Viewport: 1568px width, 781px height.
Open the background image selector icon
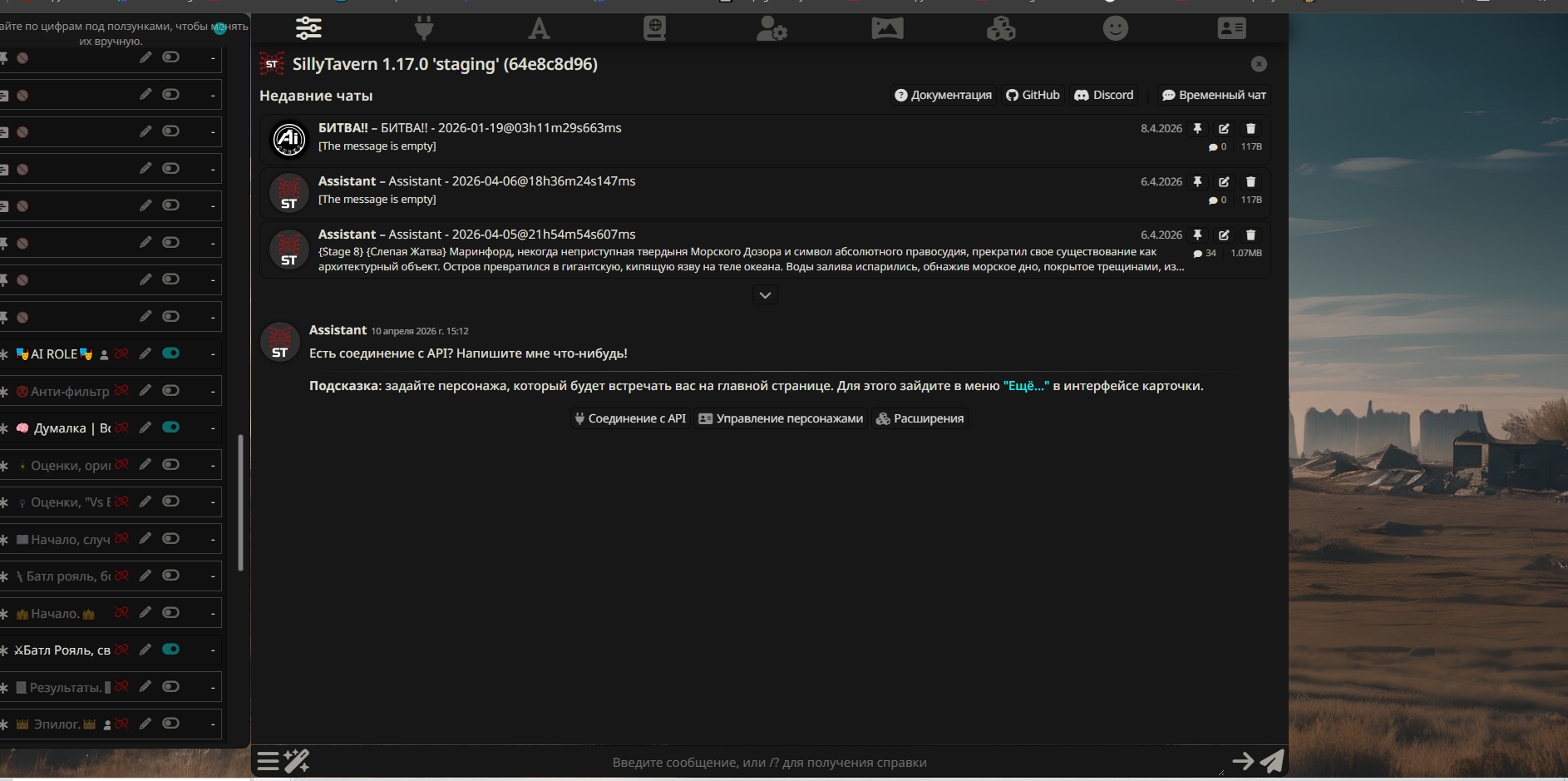point(887,28)
